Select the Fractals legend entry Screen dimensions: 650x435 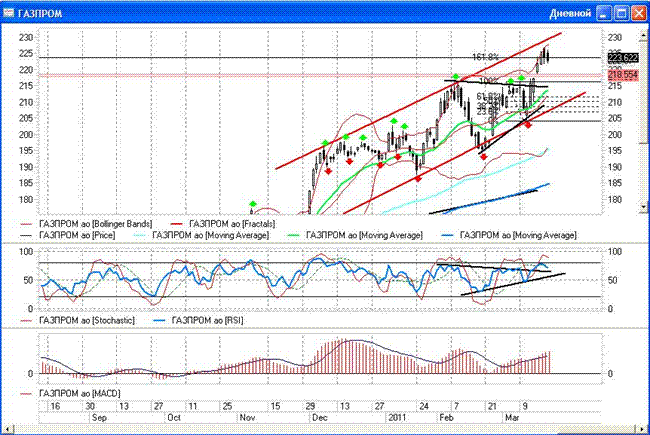tap(223, 224)
